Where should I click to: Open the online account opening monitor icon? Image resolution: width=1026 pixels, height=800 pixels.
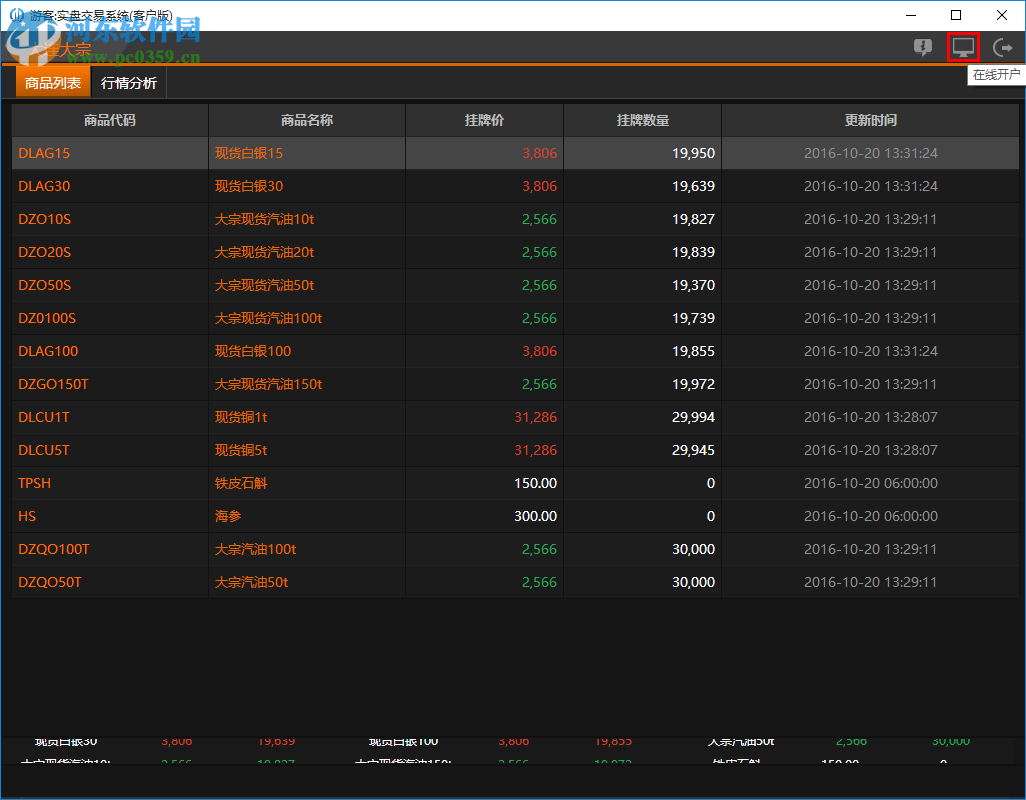962,47
